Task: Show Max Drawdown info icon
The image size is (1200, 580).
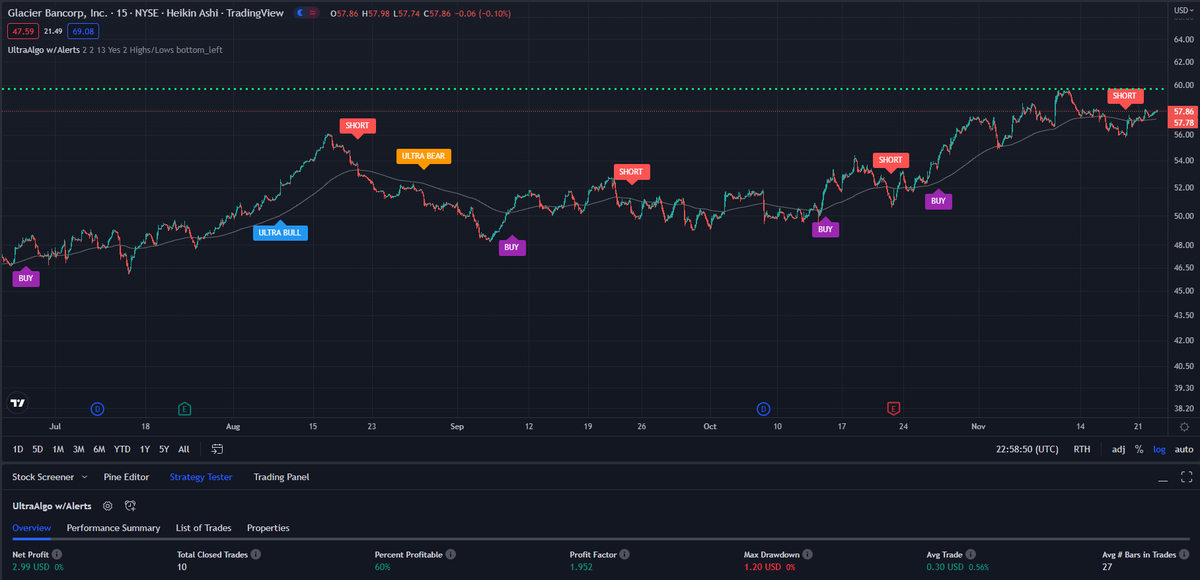Action: (808, 554)
